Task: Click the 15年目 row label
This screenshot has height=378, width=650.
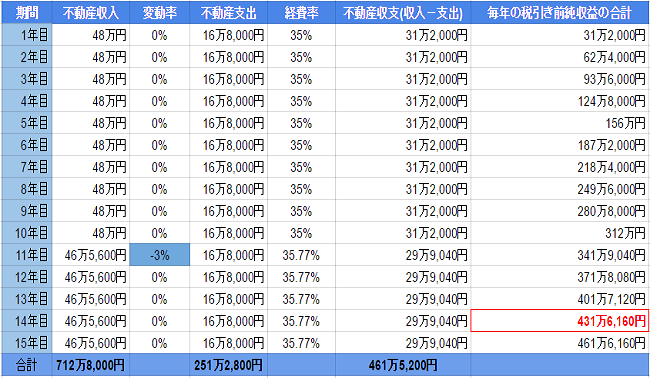Action: tap(27, 343)
